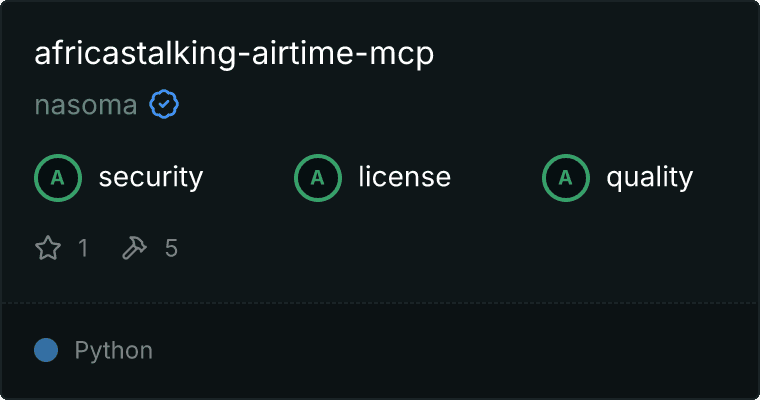Click the dashed divider line above Python
The height and width of the screenshot is (400, 760).
coord(380,303)
